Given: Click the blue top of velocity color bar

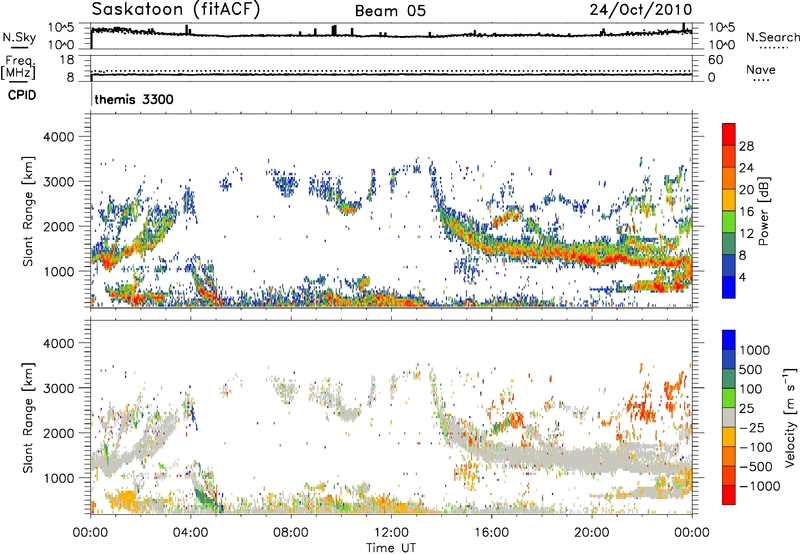Looking at the screenshot, I should (729, 340).
